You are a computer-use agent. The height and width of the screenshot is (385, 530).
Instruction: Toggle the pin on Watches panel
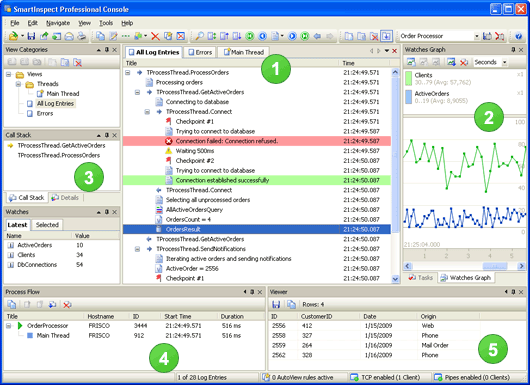(107, 212)
